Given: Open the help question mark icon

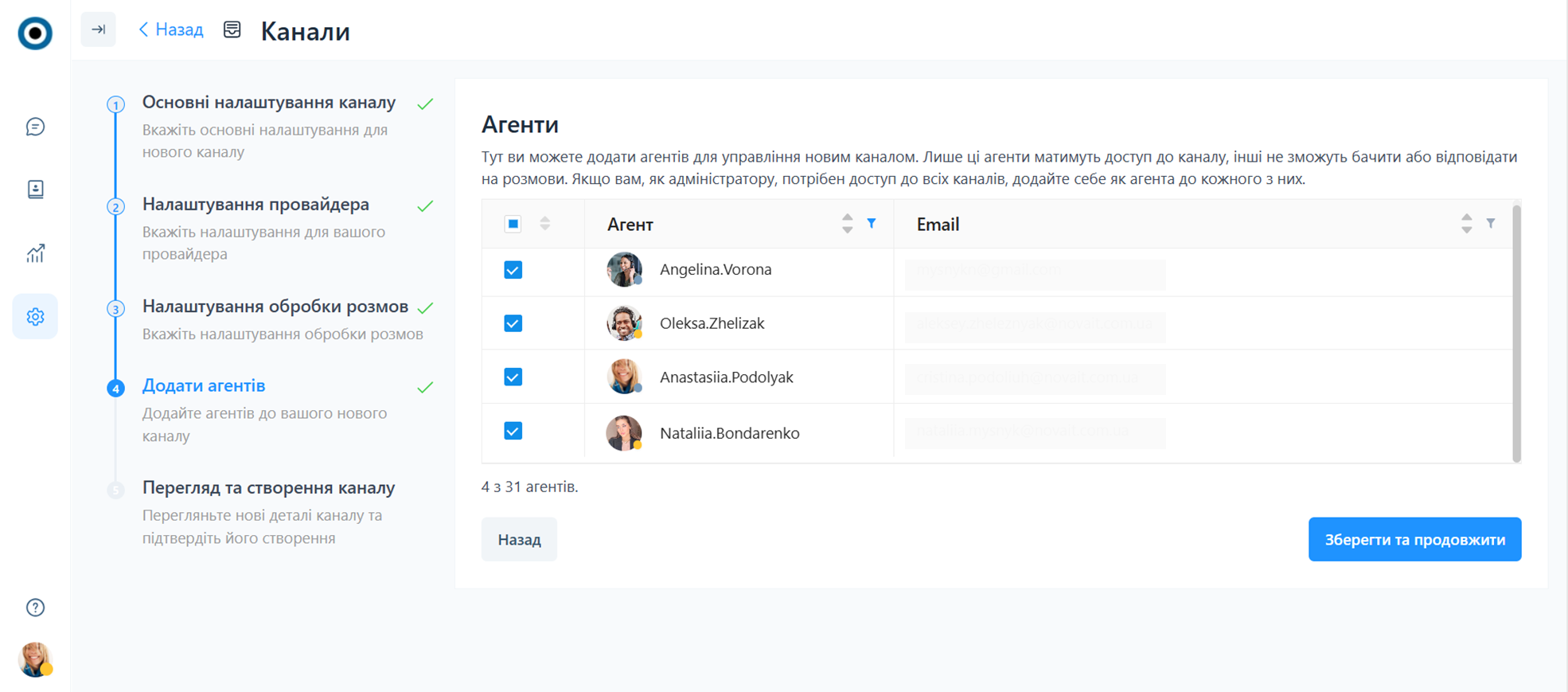Looking at the screenshot, I should tap(35, 608).
